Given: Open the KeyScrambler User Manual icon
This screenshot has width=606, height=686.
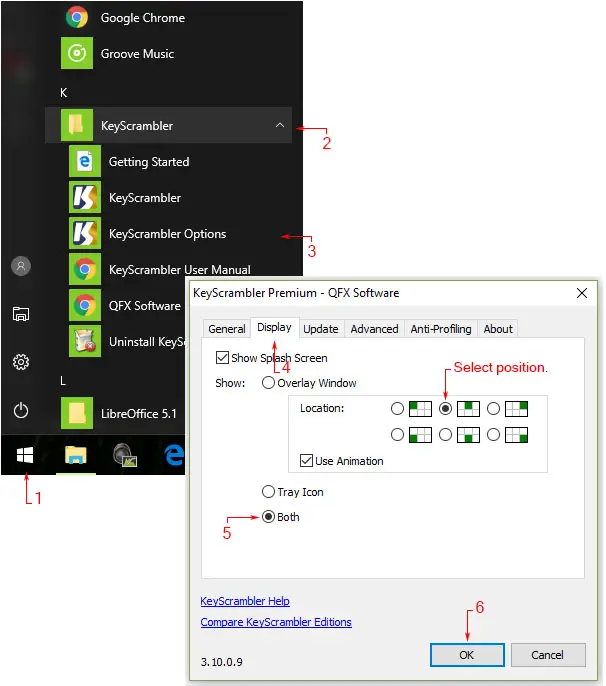Looking at the screenshot, I should (x=85, y=269).
